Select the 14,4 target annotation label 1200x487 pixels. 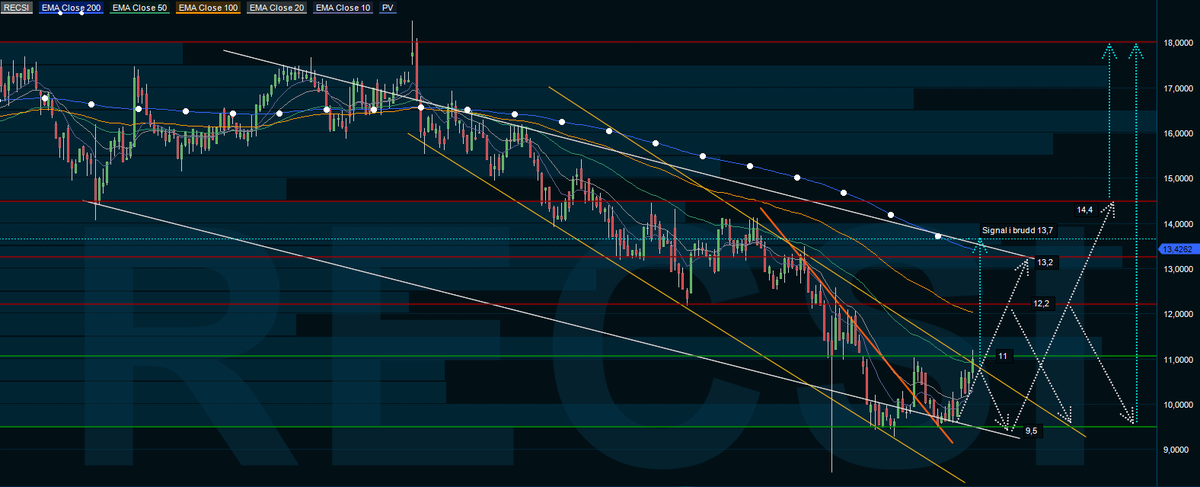pos(1086,210)
